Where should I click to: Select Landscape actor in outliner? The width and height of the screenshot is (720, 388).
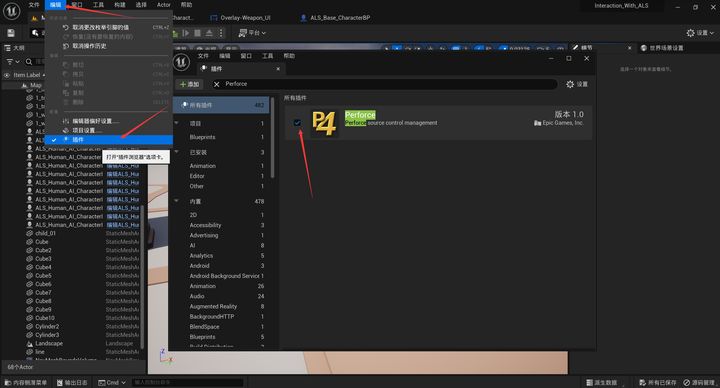click(49, 343)
